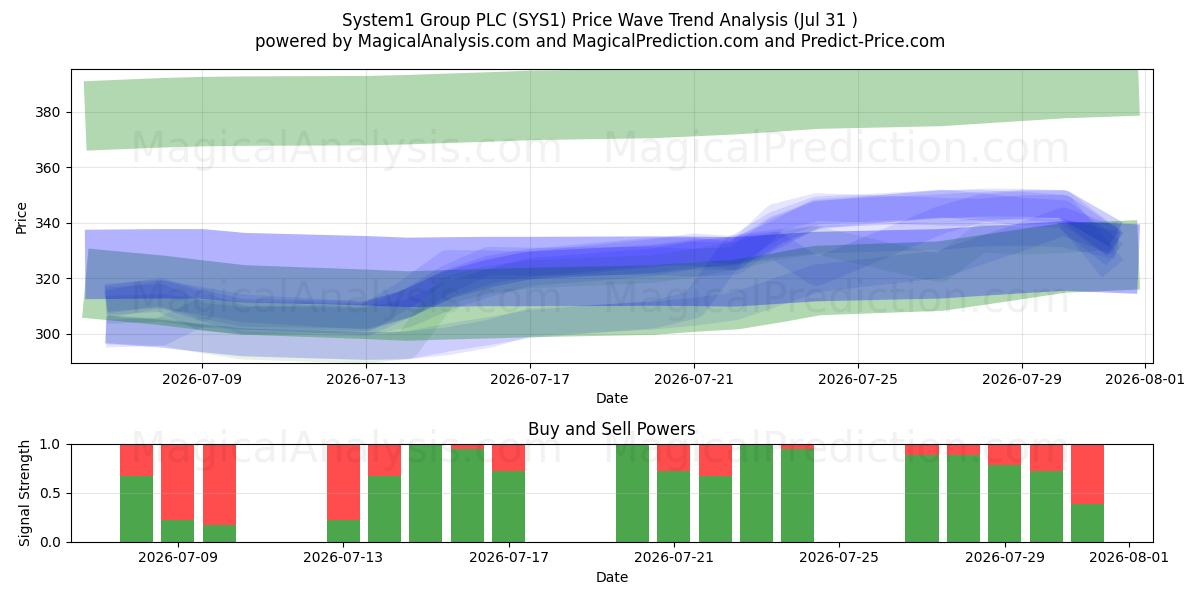This screenshot has width=1200, height=600.
Task: Click the 300 price axis tick label
Action: 50,334
